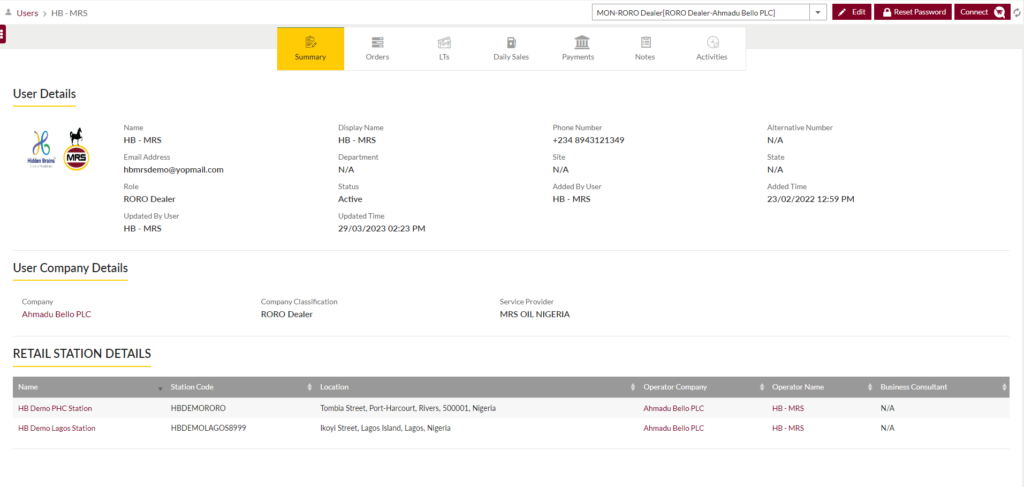Open Ahmadu Bello PLC in PHC Station row
The image size is (1024, 487).
(x=673, y=408)
